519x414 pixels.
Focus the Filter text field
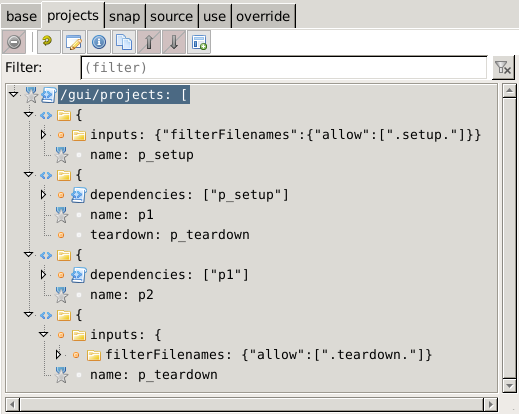(284, 68)
